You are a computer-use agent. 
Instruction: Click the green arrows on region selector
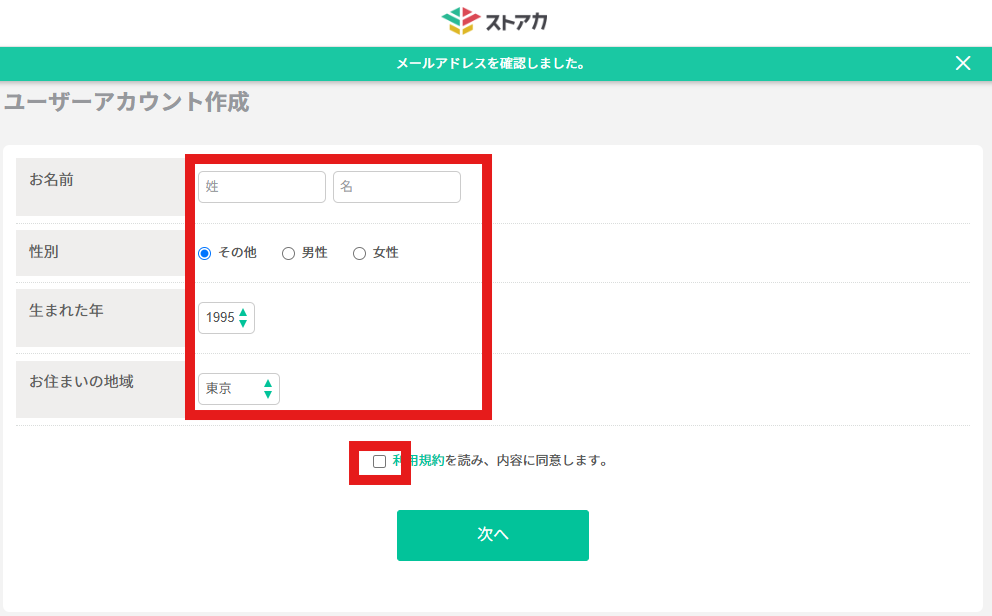click(x=268, y=389)
